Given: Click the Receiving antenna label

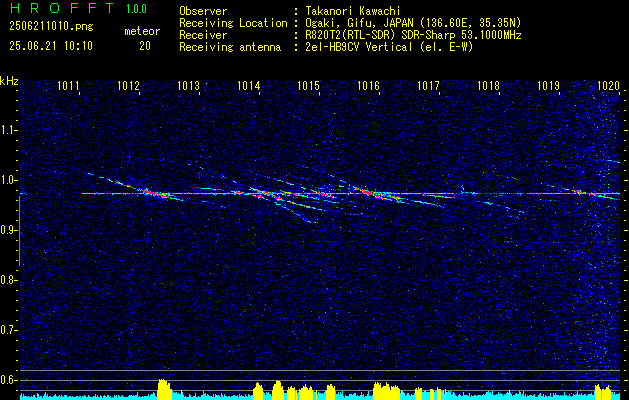Looking at the screenshot, I should [x=230, y=47].
